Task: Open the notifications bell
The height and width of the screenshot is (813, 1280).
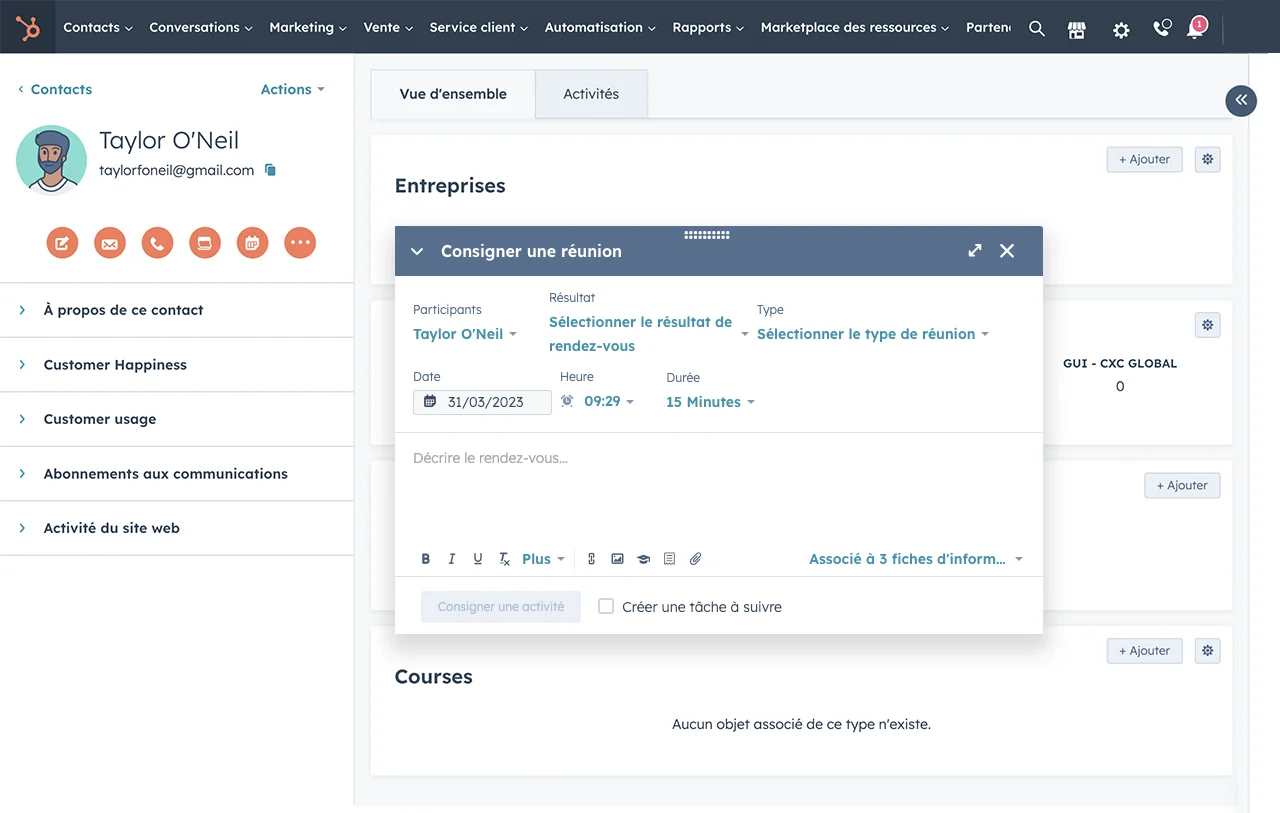Action: tap(1195, 29)
